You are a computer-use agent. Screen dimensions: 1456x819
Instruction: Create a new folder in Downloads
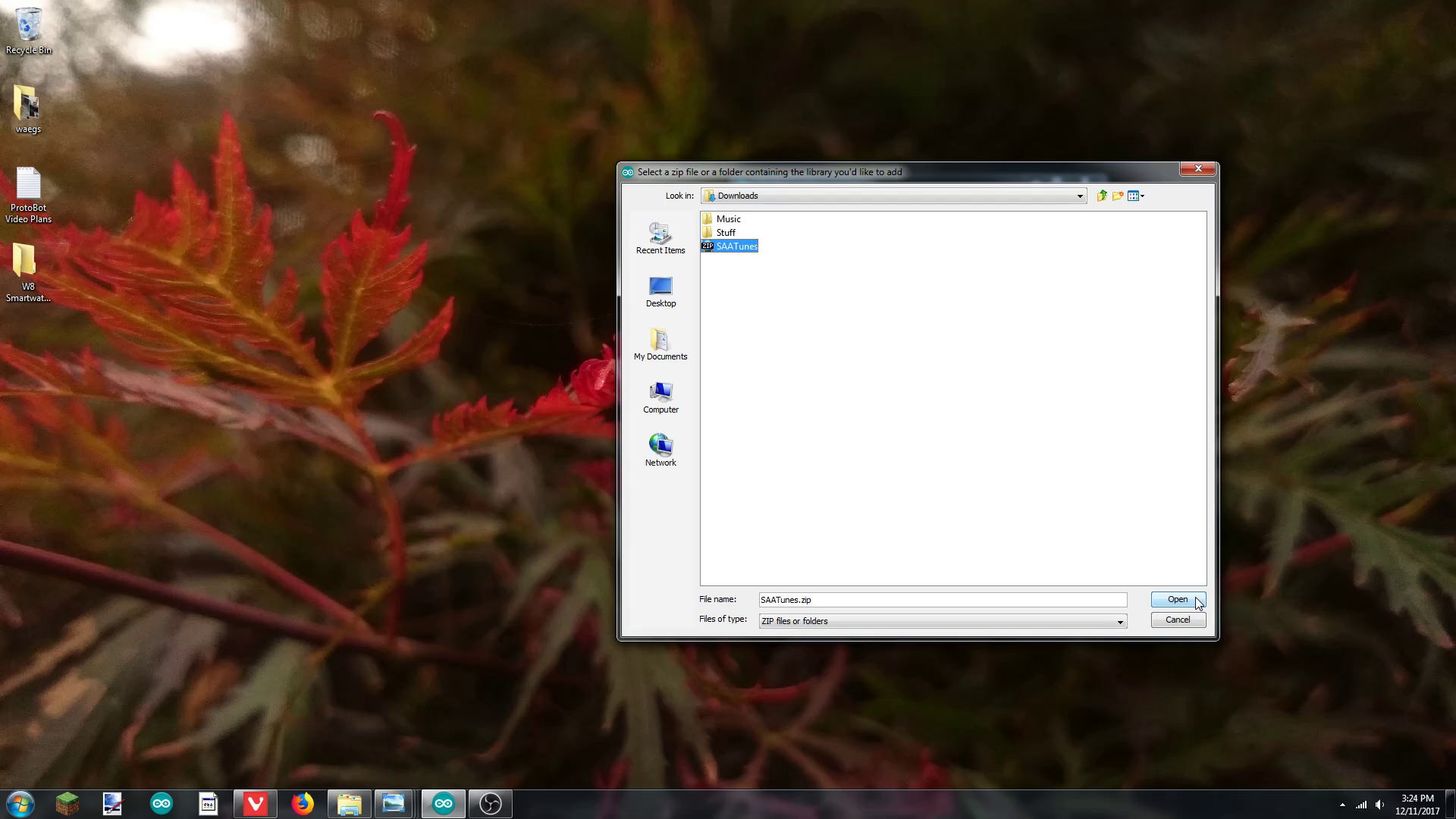click(1118, 196)
